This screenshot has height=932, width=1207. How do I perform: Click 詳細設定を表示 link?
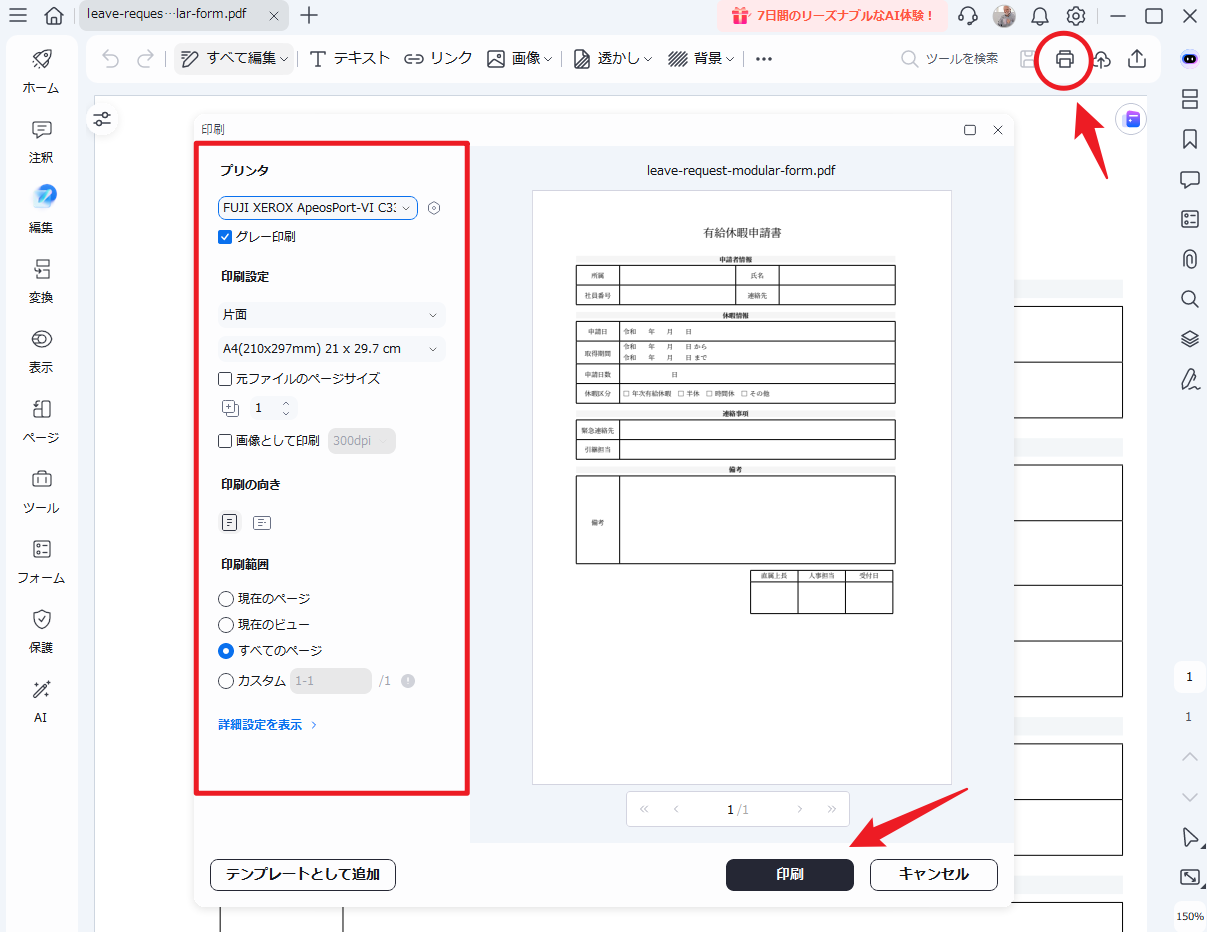(268, 725)
